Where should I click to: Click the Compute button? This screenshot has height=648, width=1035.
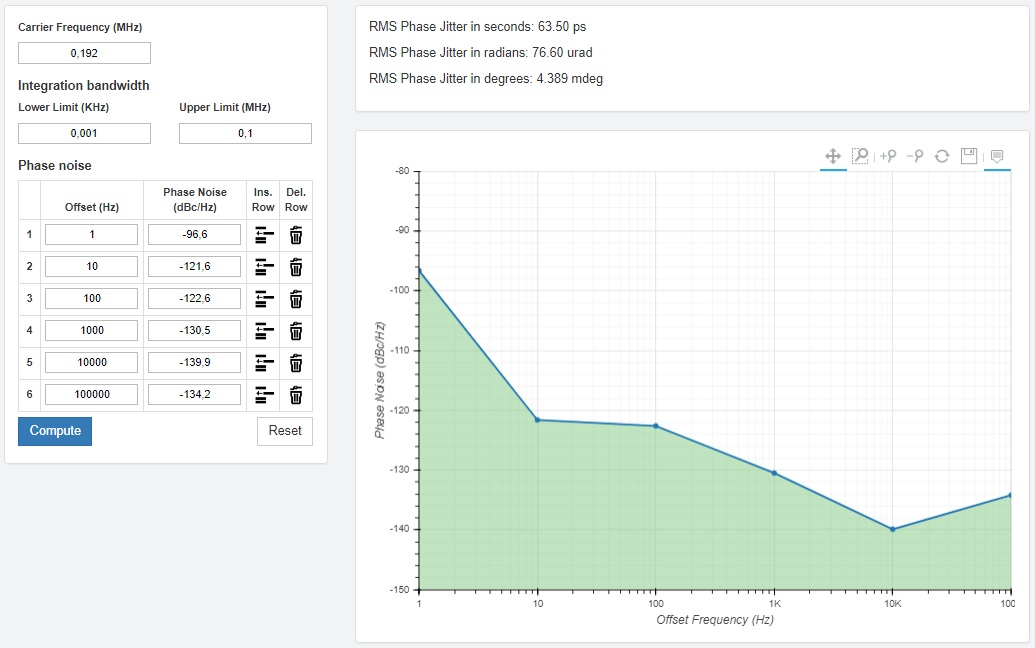55,431
